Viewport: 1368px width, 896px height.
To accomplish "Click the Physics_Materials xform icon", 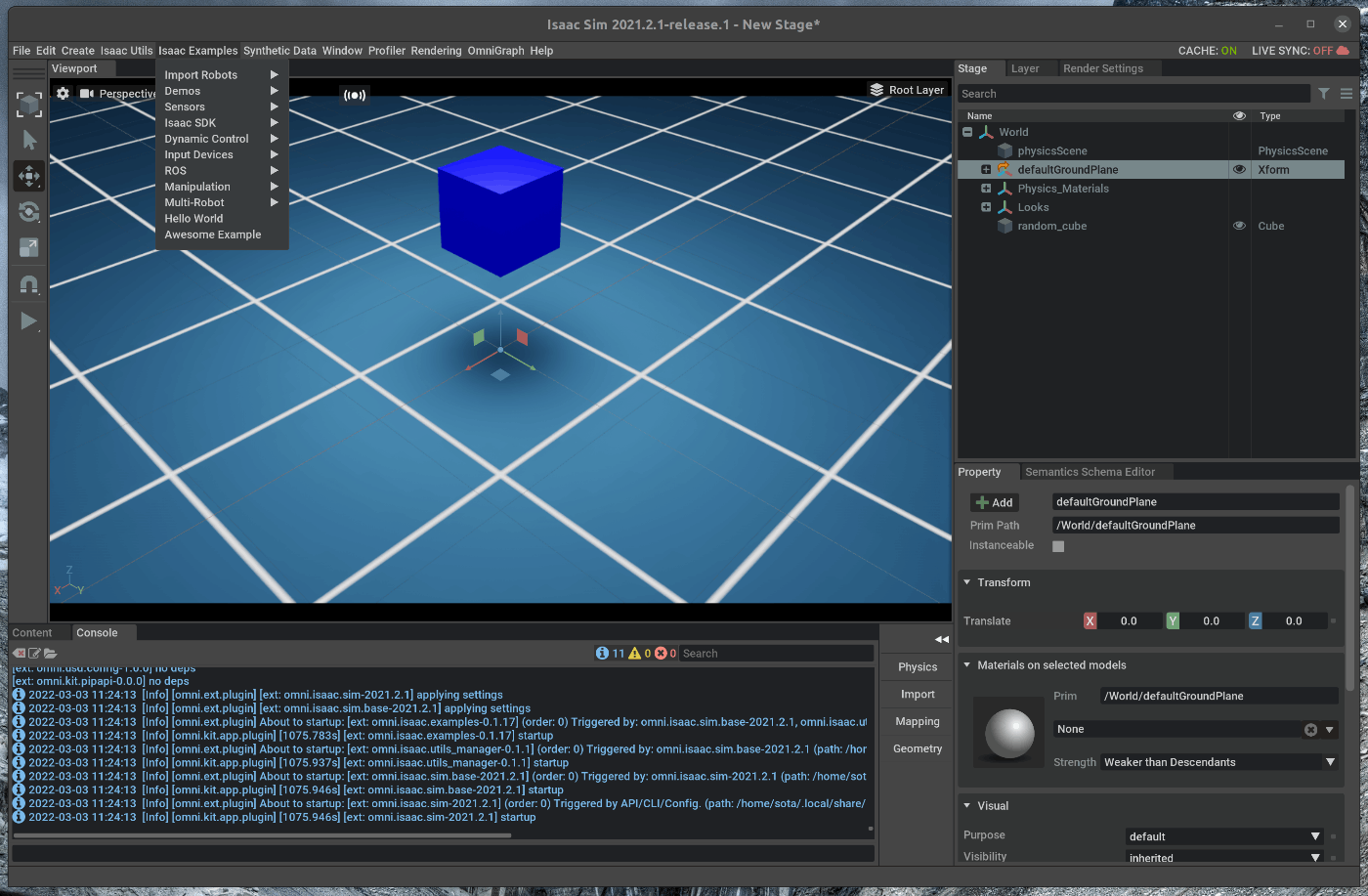I will point(1005,189).
